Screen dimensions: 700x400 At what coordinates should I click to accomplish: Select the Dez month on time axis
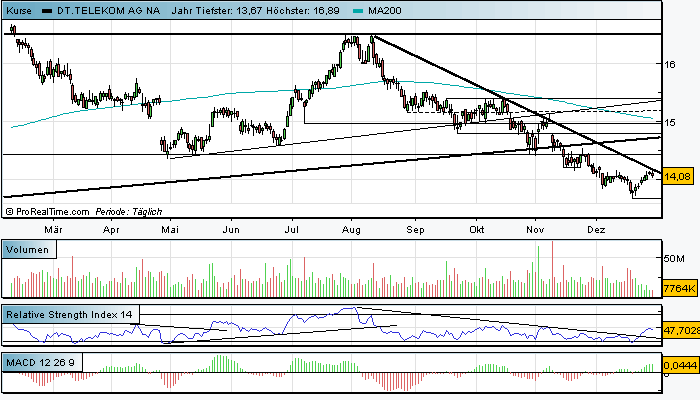point(596,230)
